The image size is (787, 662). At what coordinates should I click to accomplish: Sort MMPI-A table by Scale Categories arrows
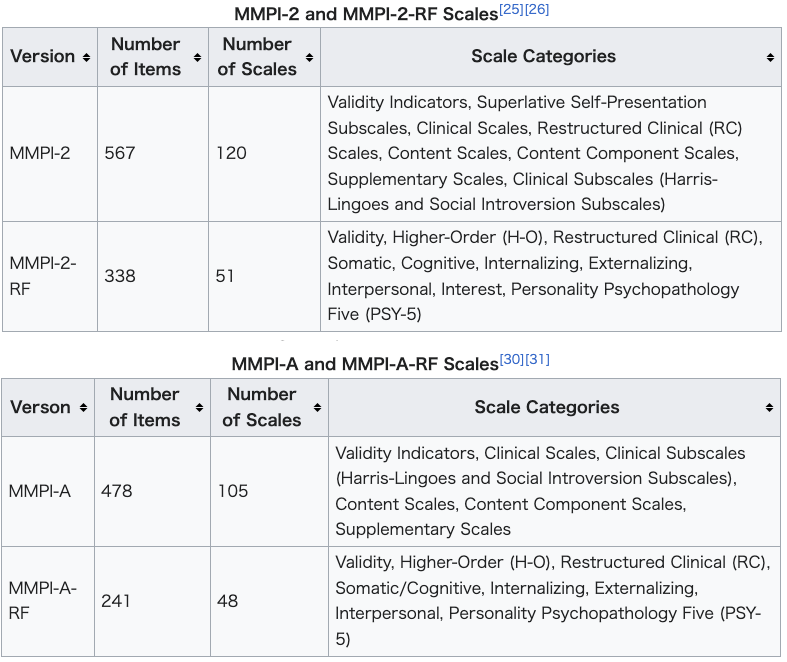click(x=769, y=408)
